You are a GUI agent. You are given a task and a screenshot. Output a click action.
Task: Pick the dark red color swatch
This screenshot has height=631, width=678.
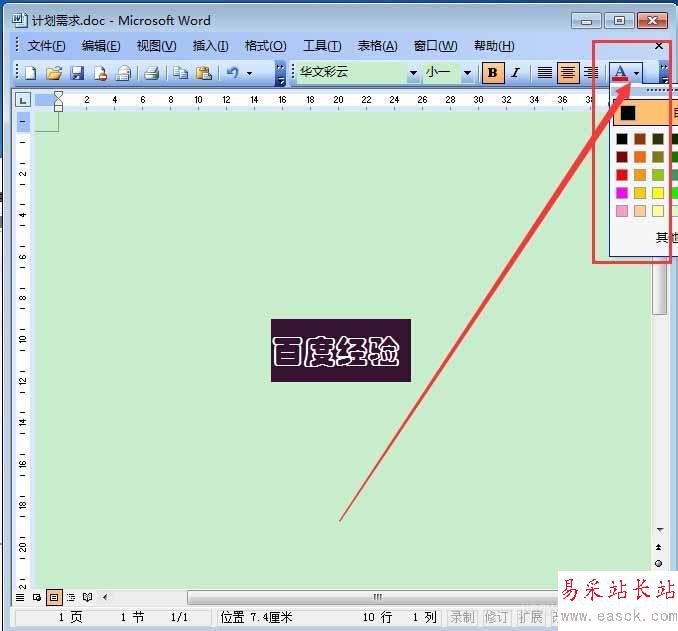pos(622,157)
